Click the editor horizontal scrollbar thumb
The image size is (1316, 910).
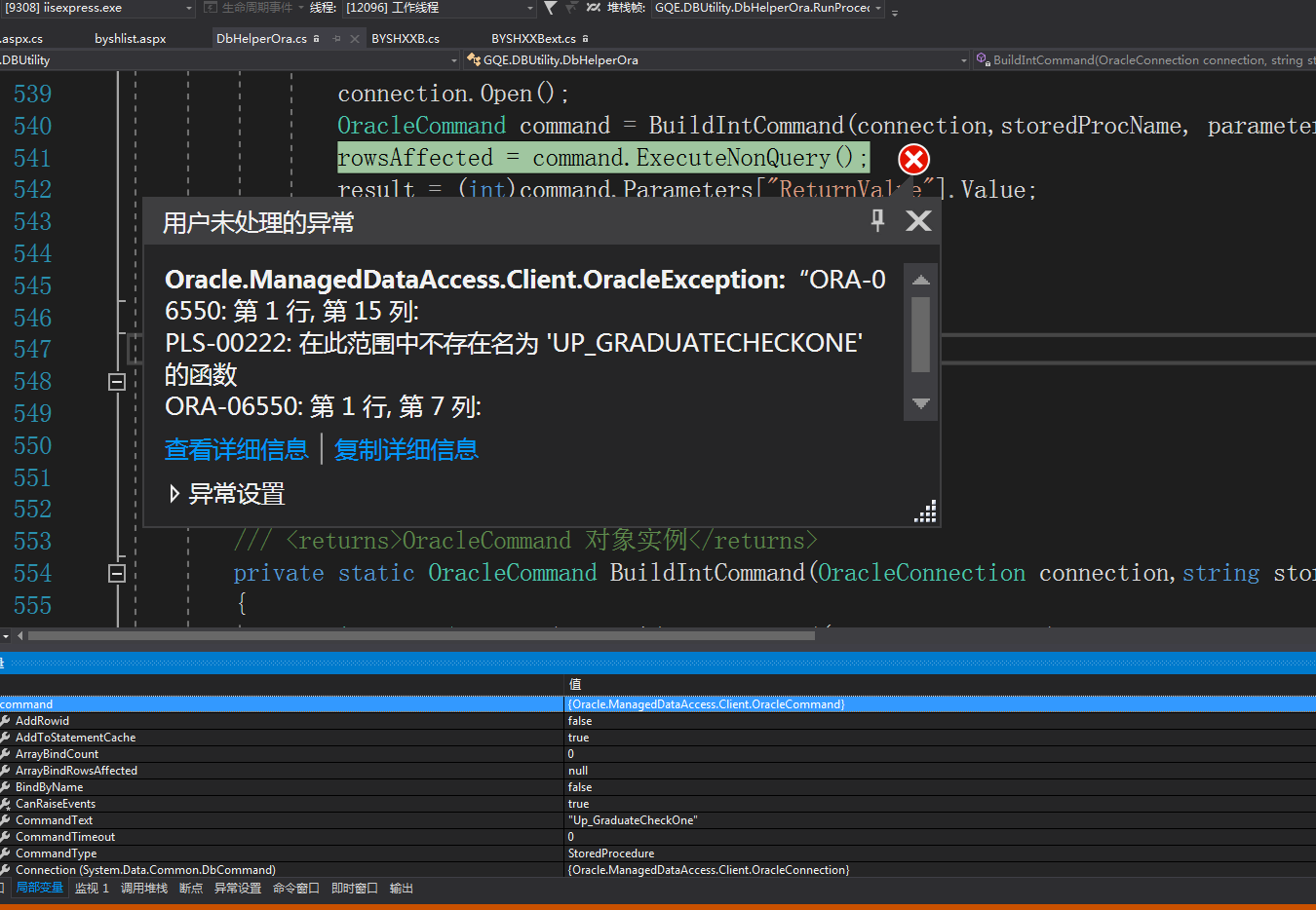421,635
